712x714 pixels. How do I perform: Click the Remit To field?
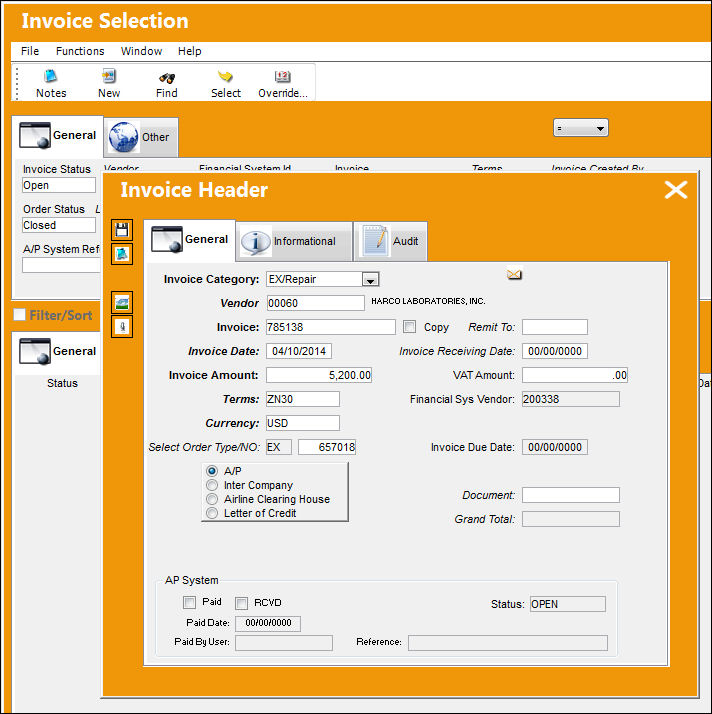(555, 327)
